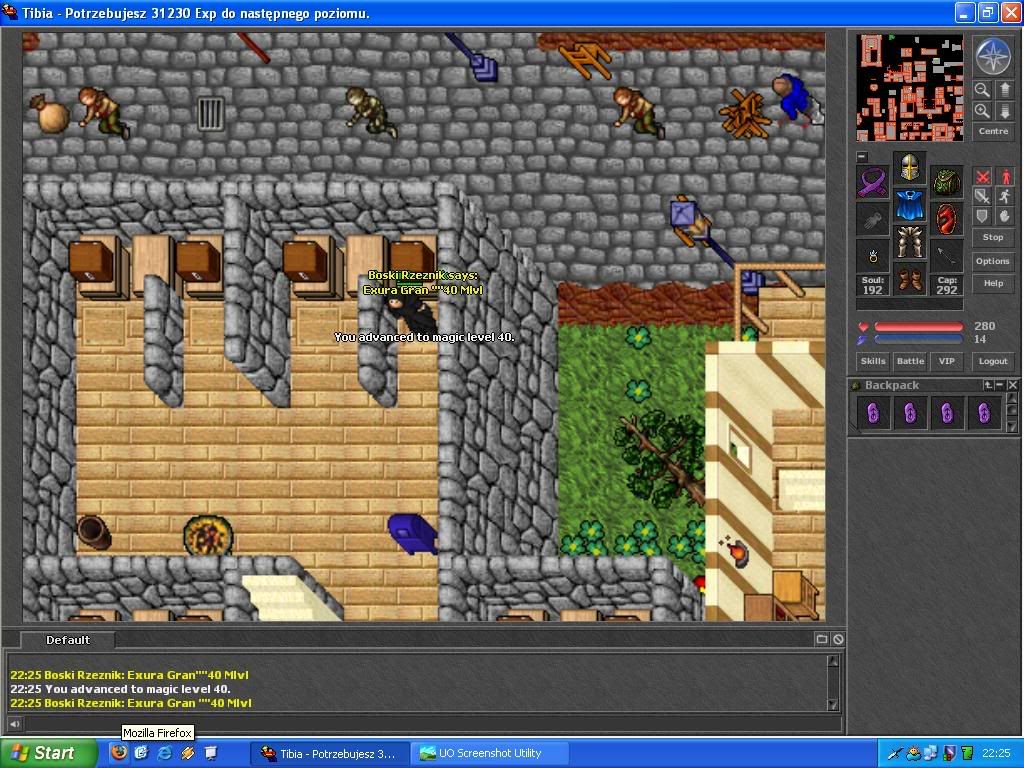The image size is (1024, 768).
Task: Click the ignore list icon in console
Action: point(839,639)
